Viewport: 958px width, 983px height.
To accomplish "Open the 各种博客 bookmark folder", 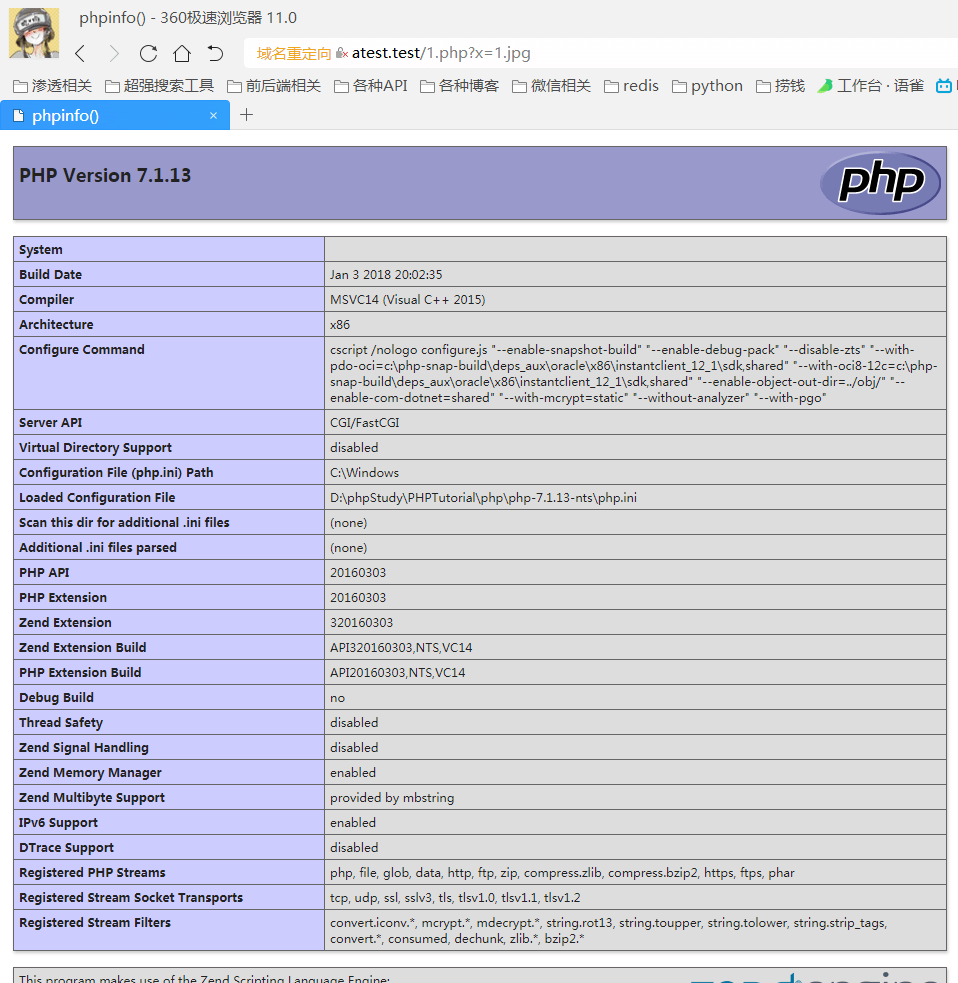I will tap(460, 86).
